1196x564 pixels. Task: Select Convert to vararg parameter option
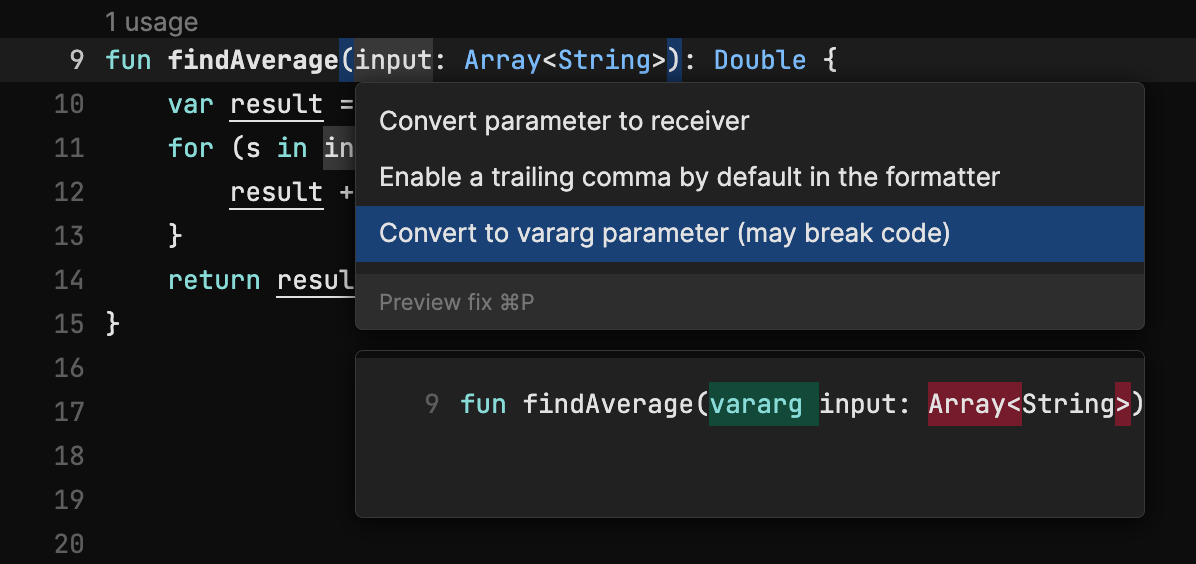coord(750,234)
